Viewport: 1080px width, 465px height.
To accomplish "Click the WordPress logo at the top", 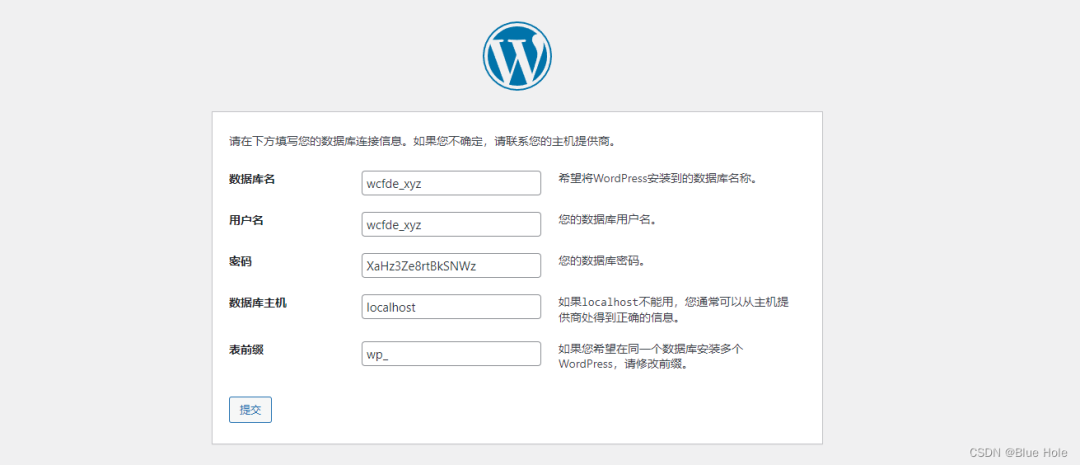I will click(516, 55).
